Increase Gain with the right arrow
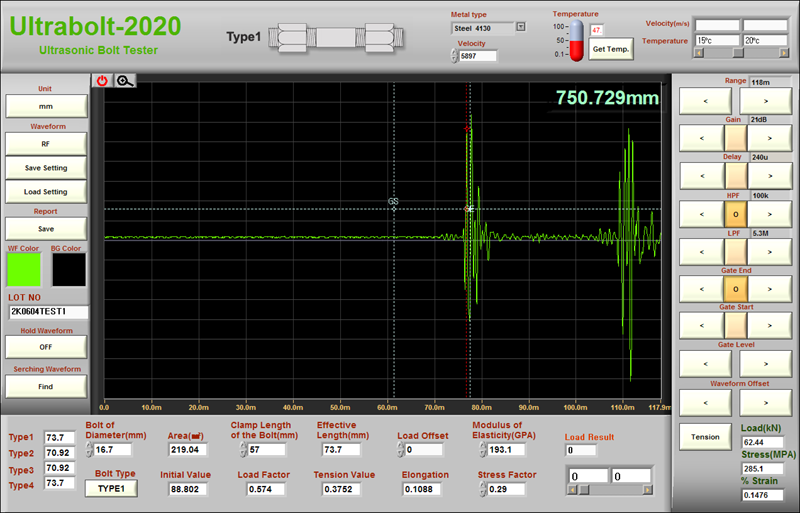 coord(769,138)
